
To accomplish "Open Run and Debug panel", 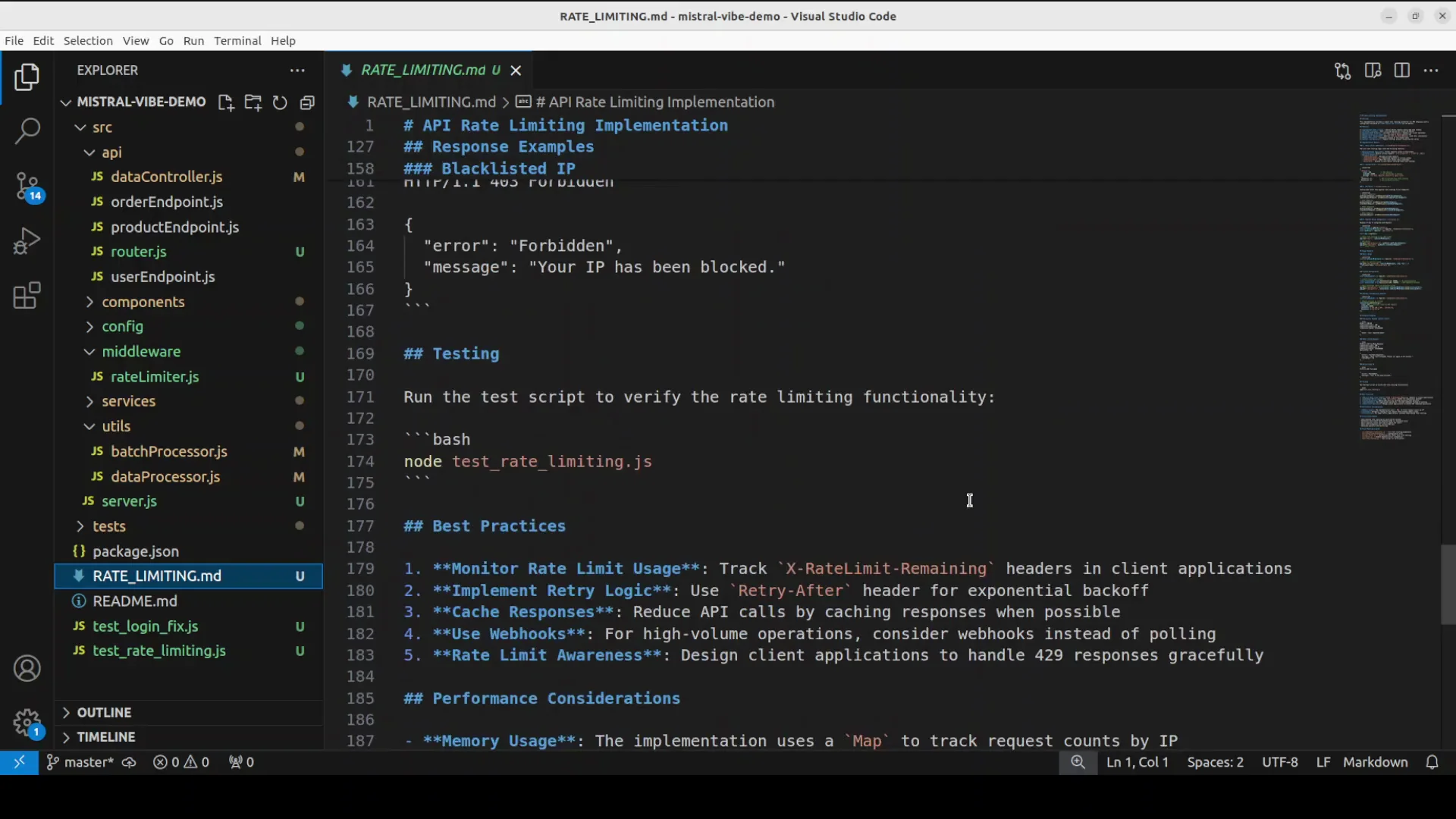I will click(x=27, y=240).
